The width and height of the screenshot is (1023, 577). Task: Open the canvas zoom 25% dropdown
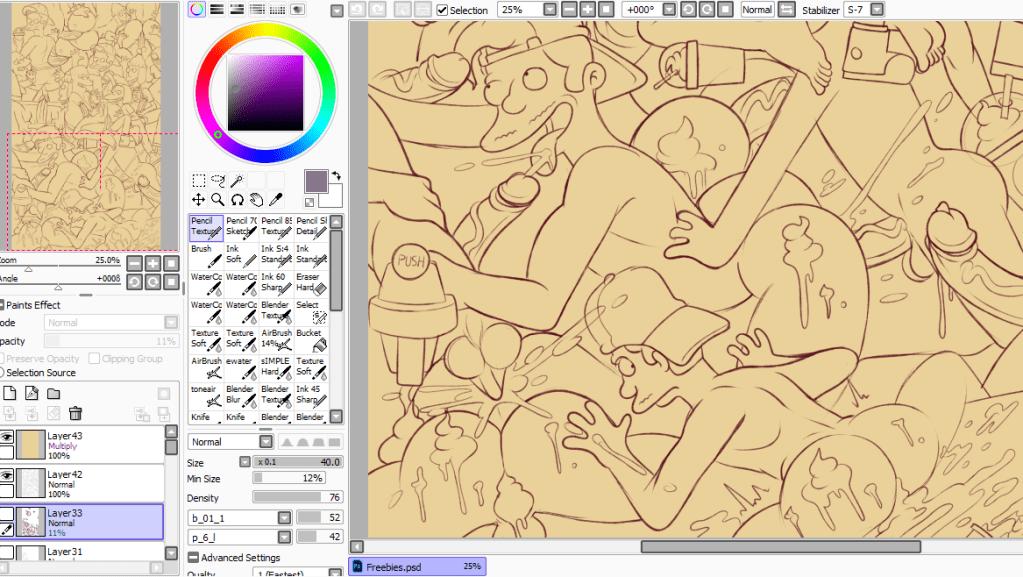pyautogui.click(x=549, y=10)
